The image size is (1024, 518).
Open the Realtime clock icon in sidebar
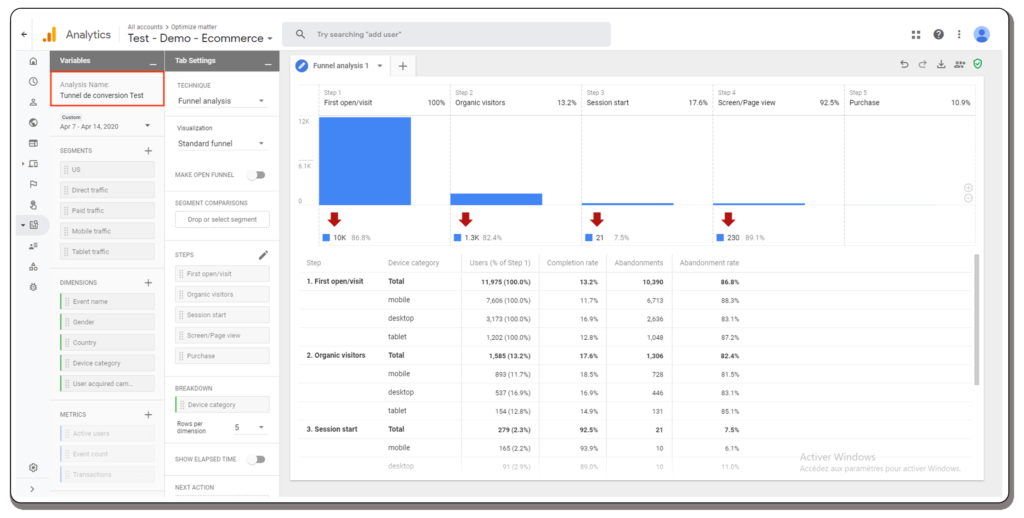(33, 82)
